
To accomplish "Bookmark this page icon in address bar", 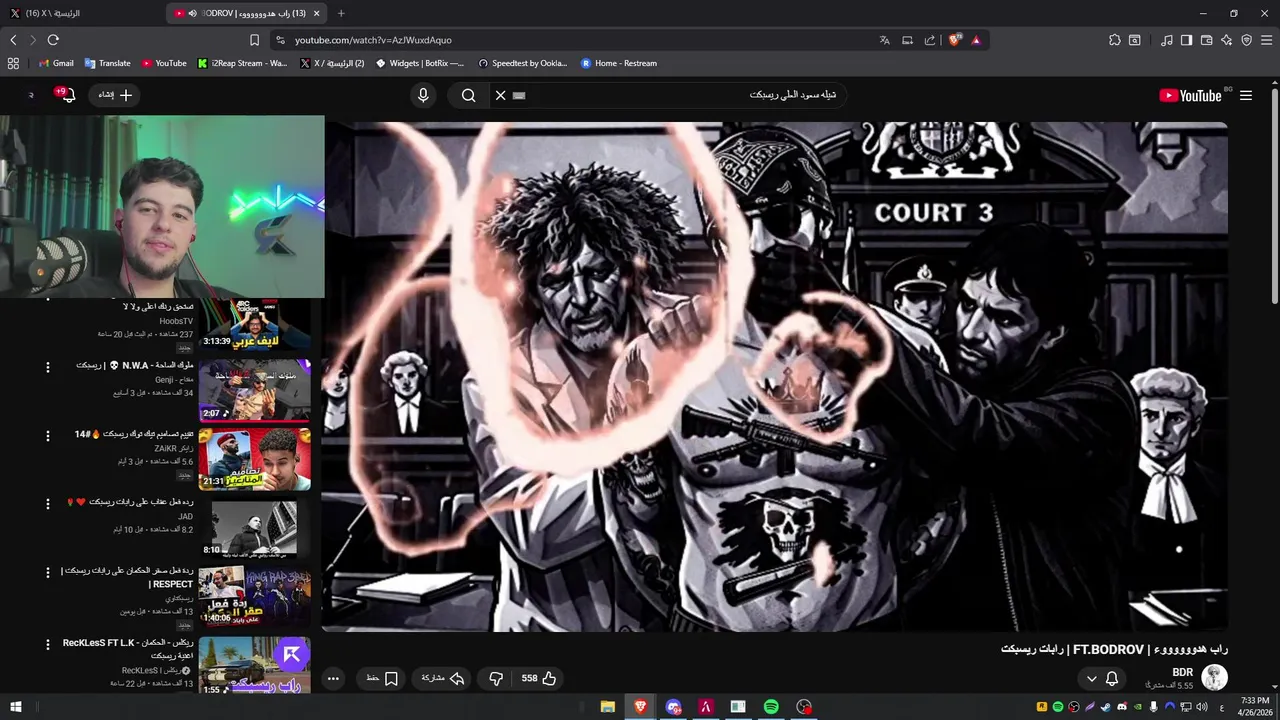I will coord(254,40).
